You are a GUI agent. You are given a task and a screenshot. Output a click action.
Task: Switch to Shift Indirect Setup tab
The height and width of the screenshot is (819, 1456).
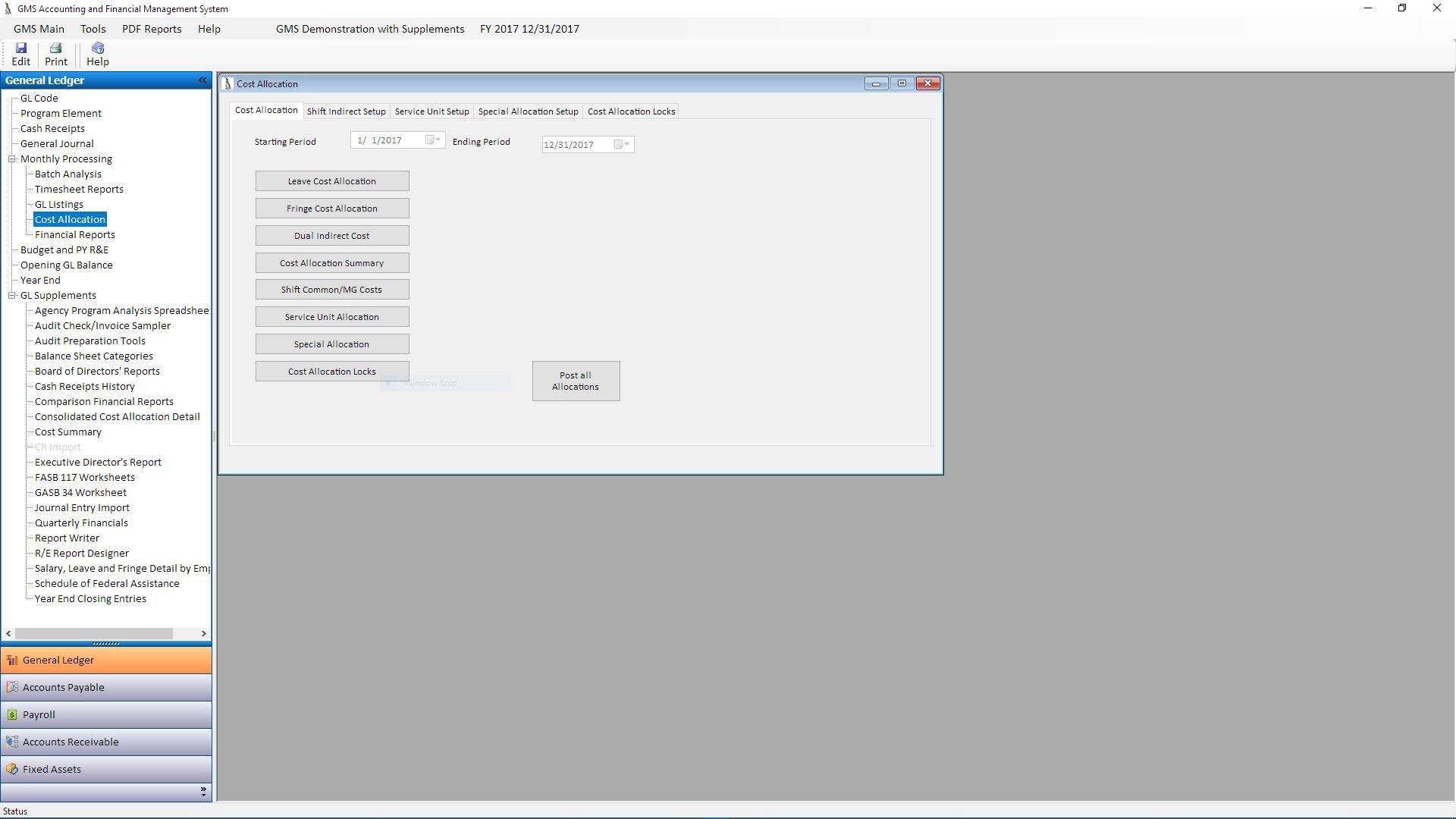[346, 111]
